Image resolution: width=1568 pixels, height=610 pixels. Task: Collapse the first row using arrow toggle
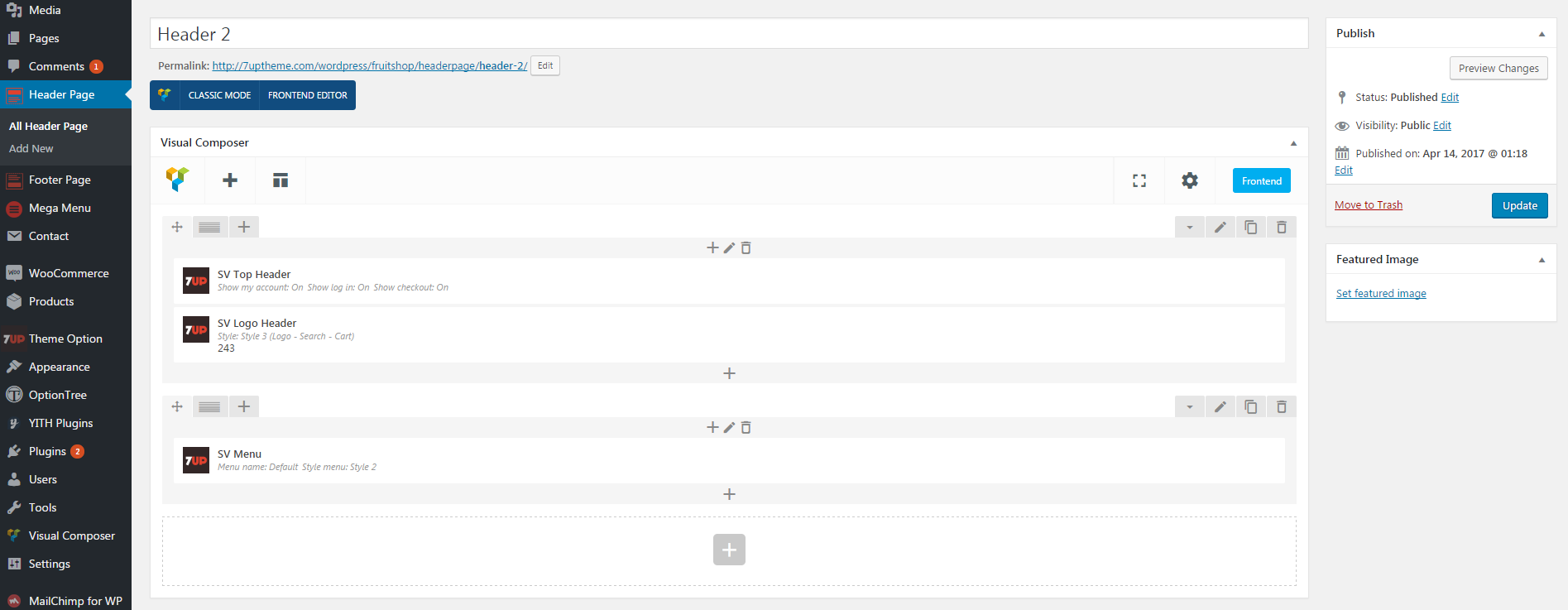tap(1189, 227)
